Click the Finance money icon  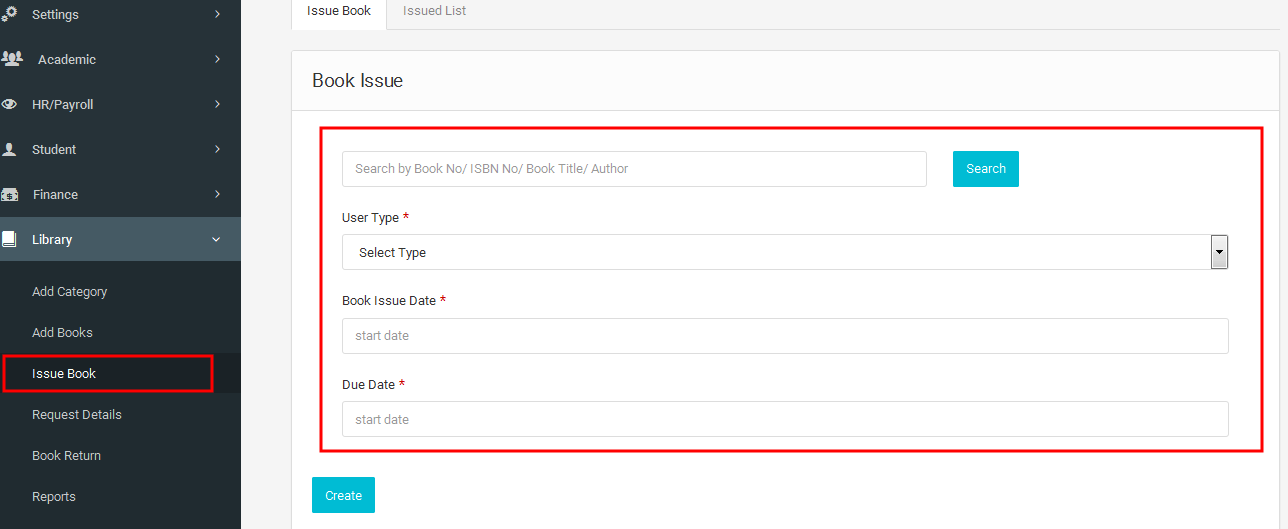(x=10, y=194)
